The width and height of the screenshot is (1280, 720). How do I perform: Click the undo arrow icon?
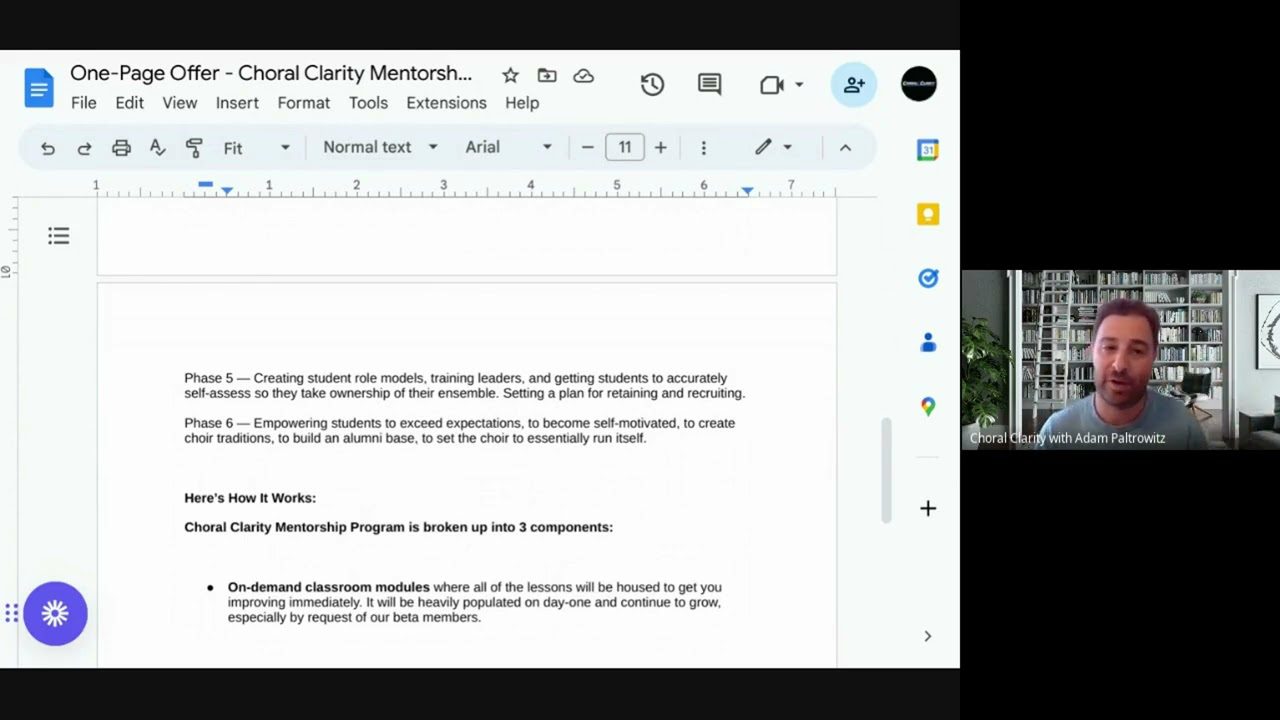47,148
